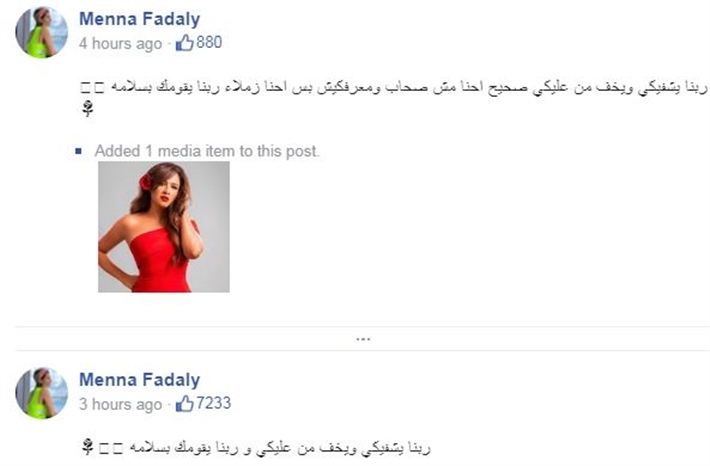710x466 pixels.
Task: Expand the hidden posts via ellipsis
Action: pyautogui.click(x=363, y=339)
